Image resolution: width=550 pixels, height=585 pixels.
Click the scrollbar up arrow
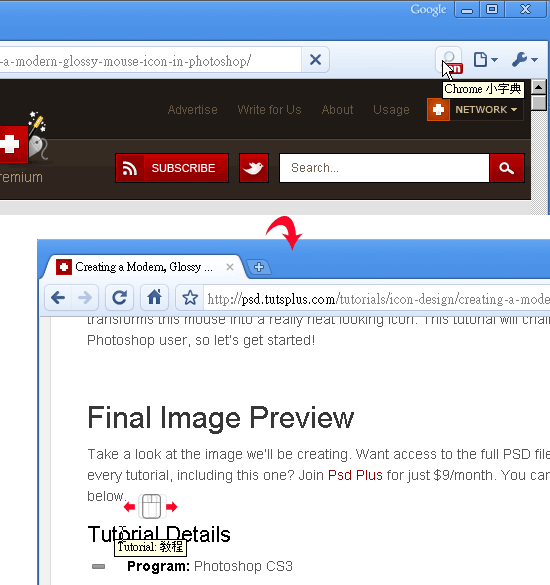click(x=538, y=87)
